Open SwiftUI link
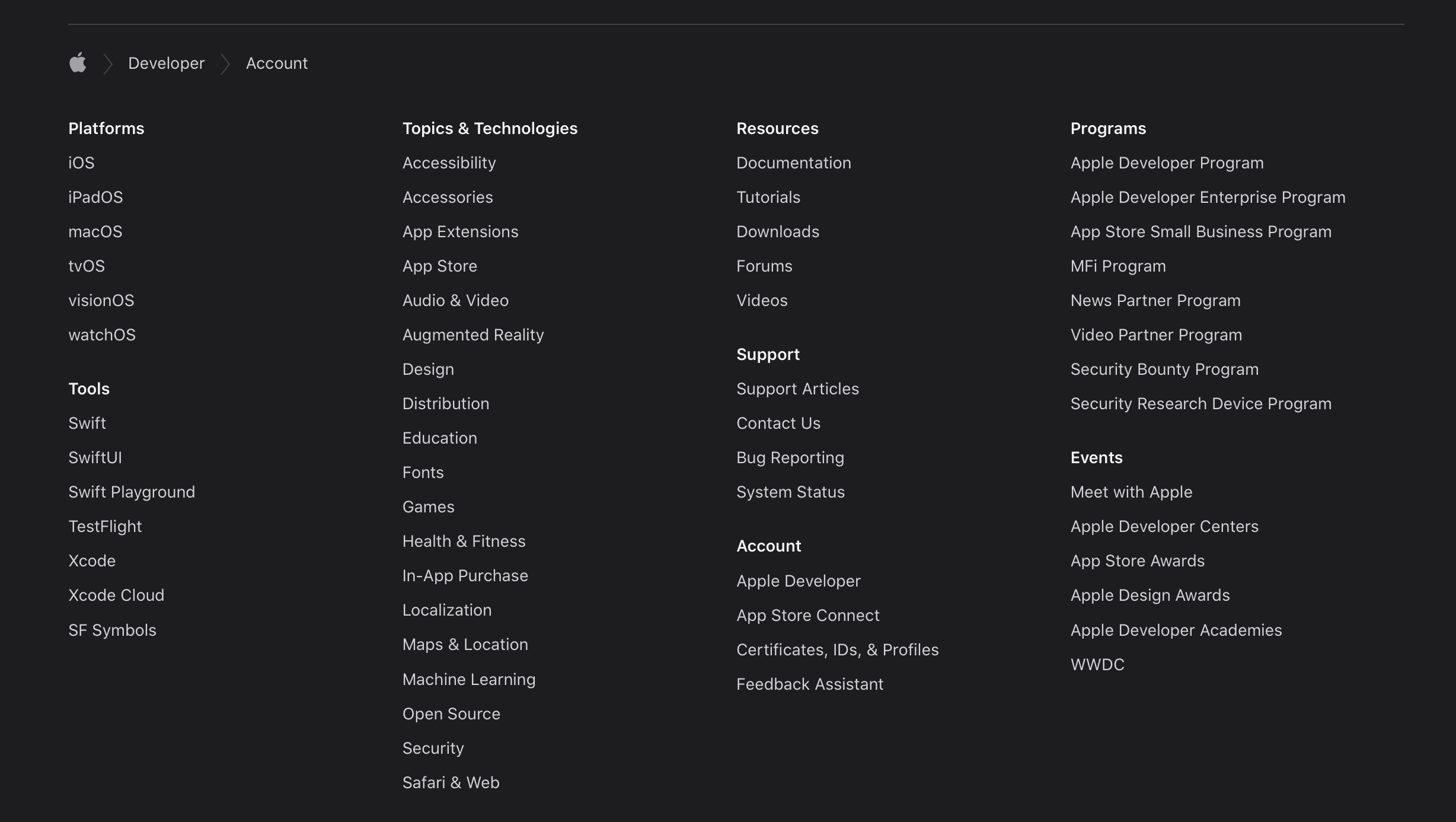Screen dimensions: 1456x822 [95, 457]
